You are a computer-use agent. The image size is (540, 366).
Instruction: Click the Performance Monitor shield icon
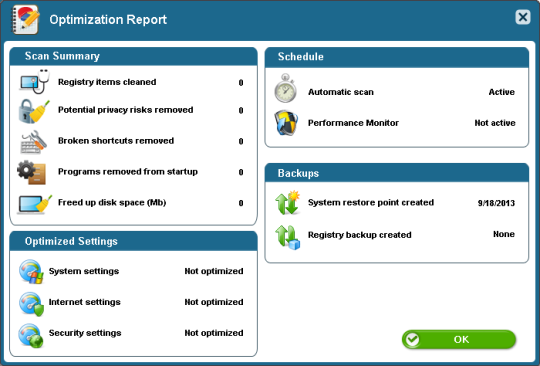coord(286,123)
